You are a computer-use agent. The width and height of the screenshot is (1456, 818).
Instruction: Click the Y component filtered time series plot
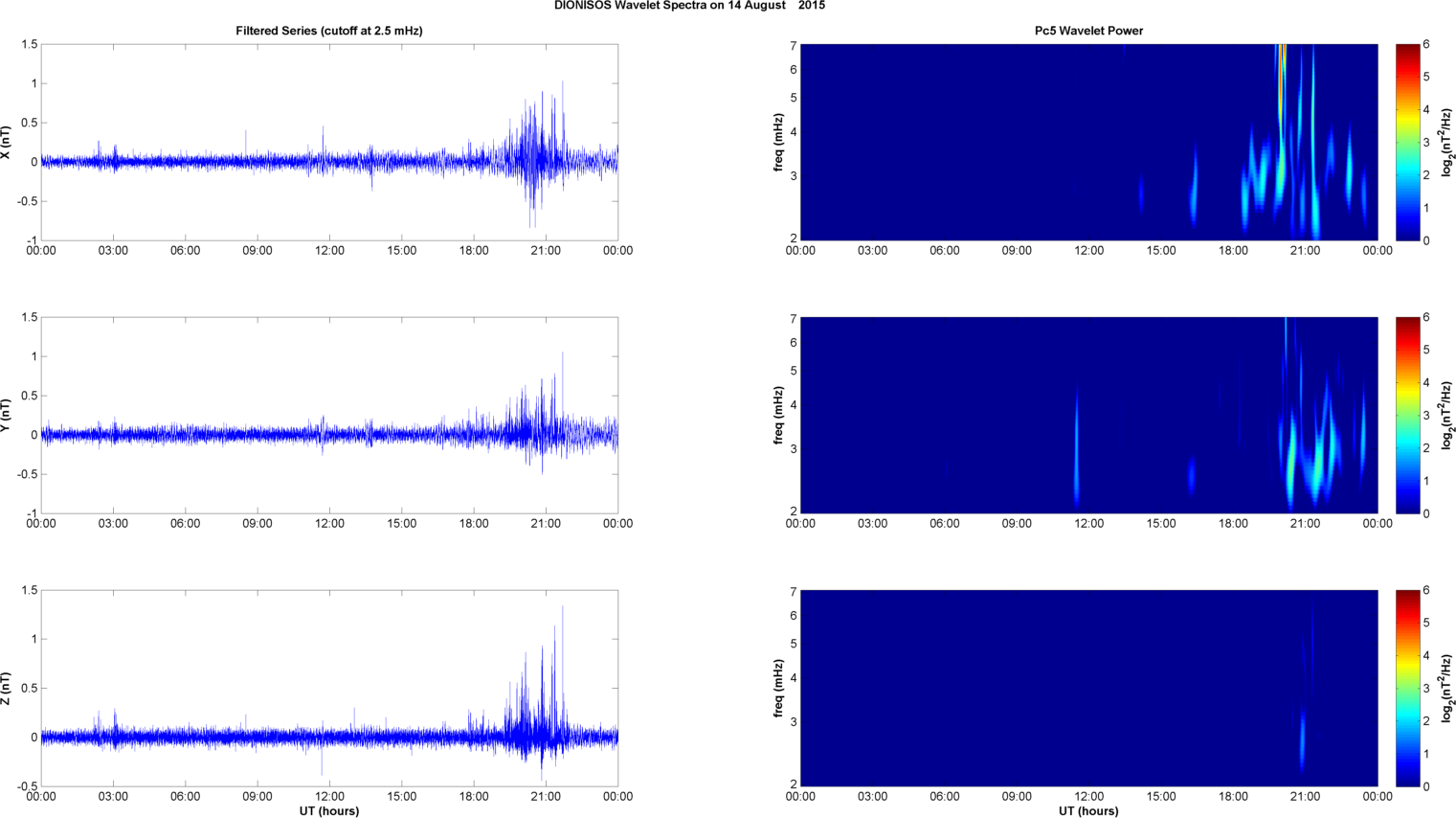click(x=329, y=416)
